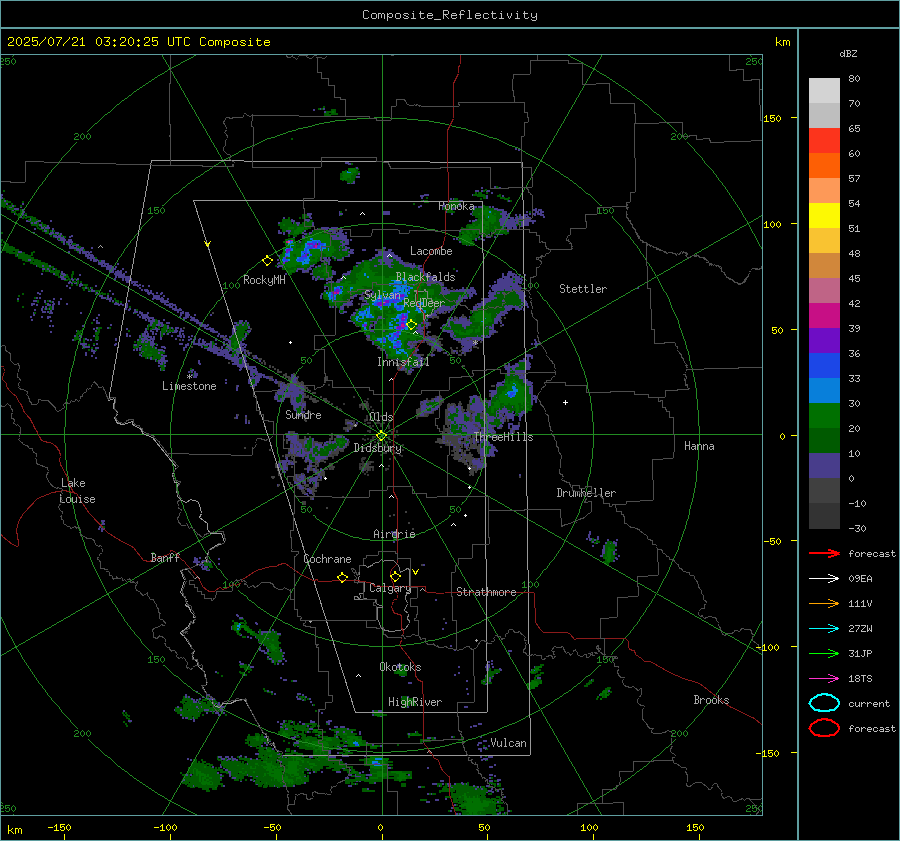Click the royal blue swatch near 33 dBZ

(824, 366)
